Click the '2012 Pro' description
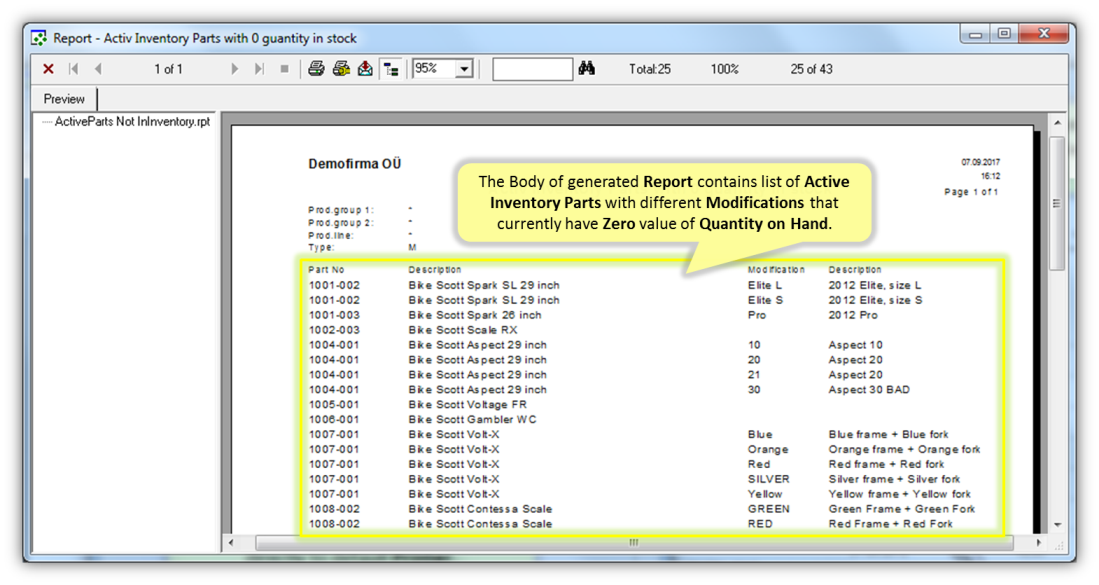The height and width of the screenshot is (585, 1099). click(x=853, y=315)
